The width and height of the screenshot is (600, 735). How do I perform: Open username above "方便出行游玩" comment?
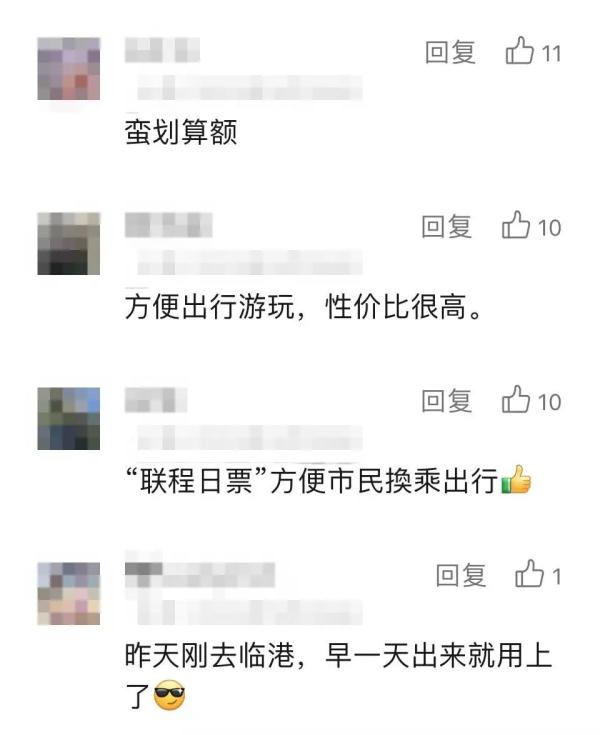coord(168,225)
